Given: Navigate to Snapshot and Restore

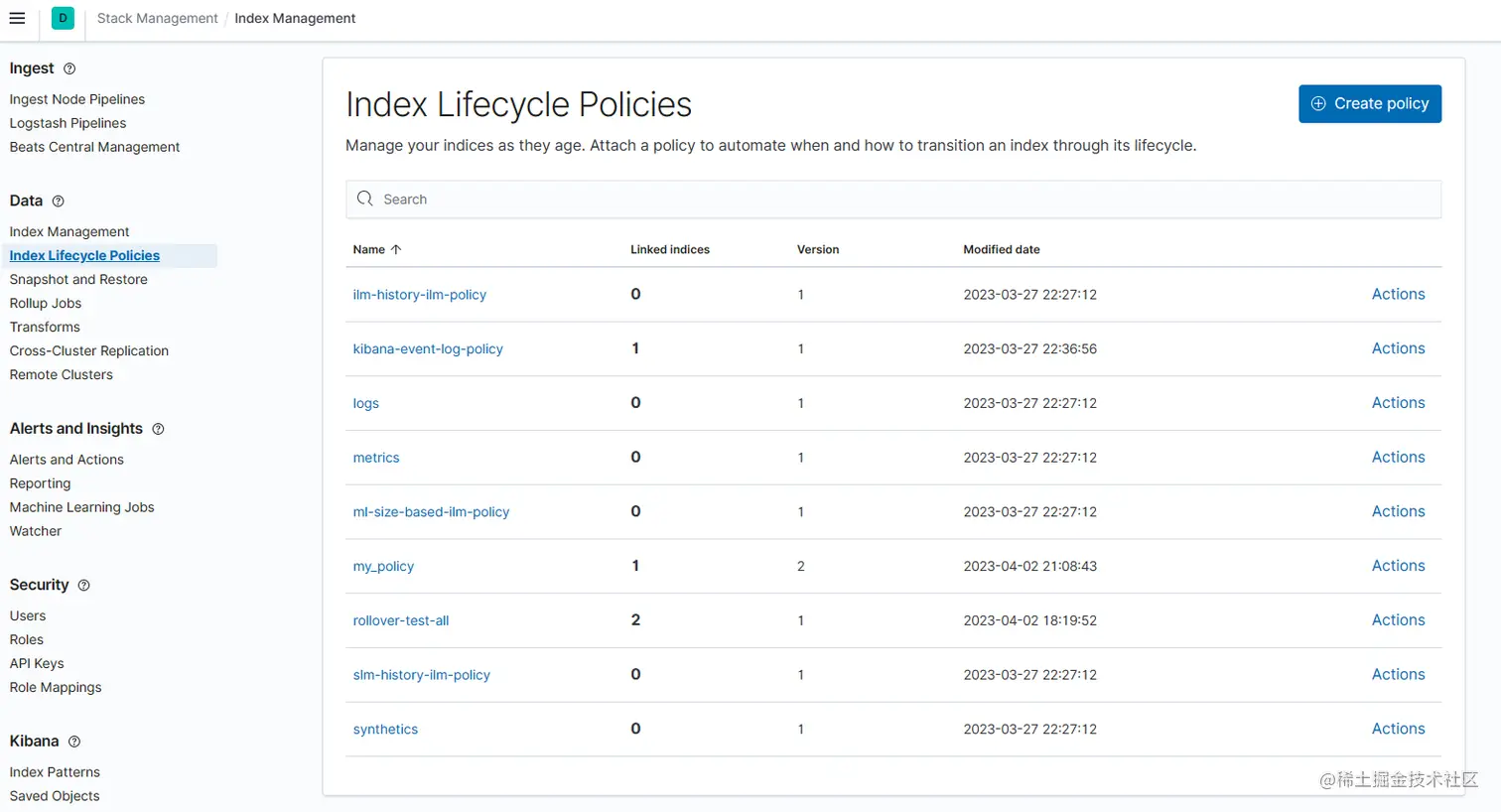Looking at the screenshot, I should pos(77,279).
